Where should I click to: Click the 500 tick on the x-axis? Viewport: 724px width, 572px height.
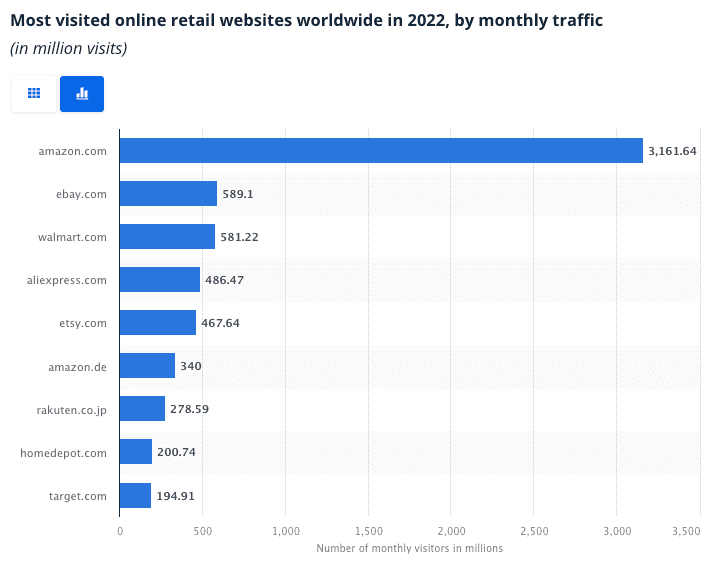point(203,531)
